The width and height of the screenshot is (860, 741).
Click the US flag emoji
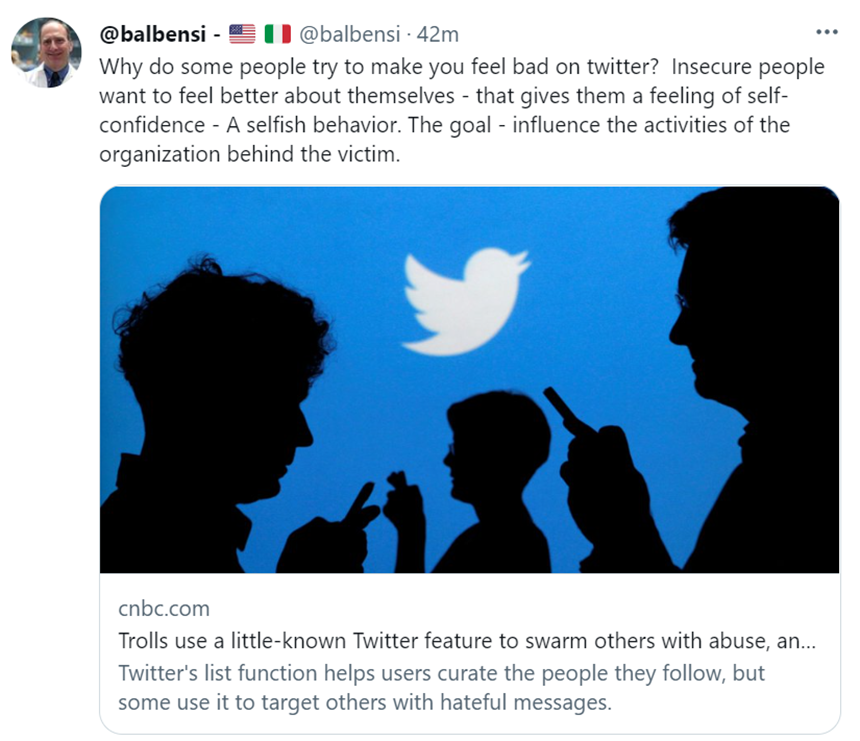coord(242,34)
